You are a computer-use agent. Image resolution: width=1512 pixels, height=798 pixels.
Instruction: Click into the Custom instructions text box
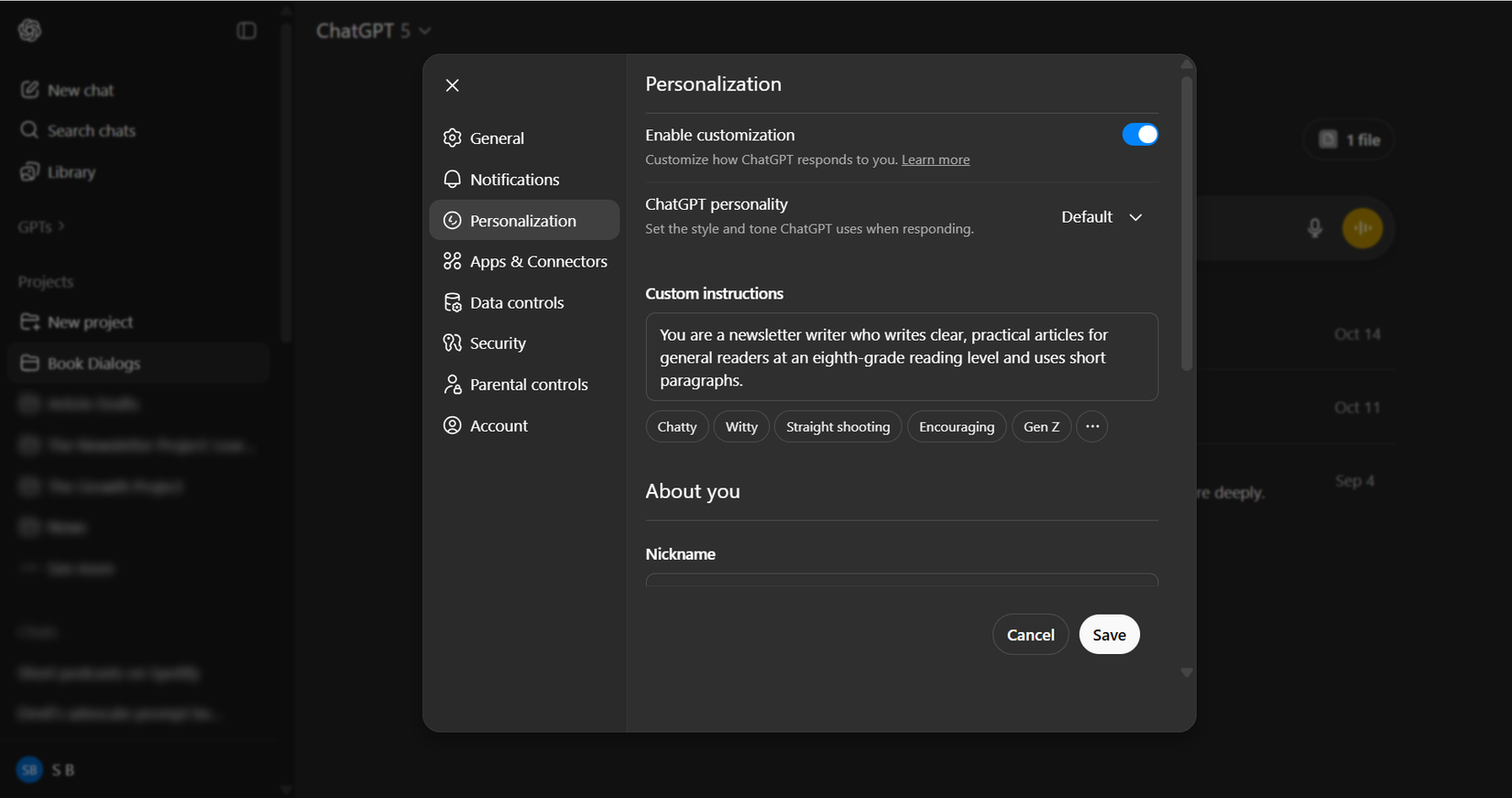click(902, 357)
